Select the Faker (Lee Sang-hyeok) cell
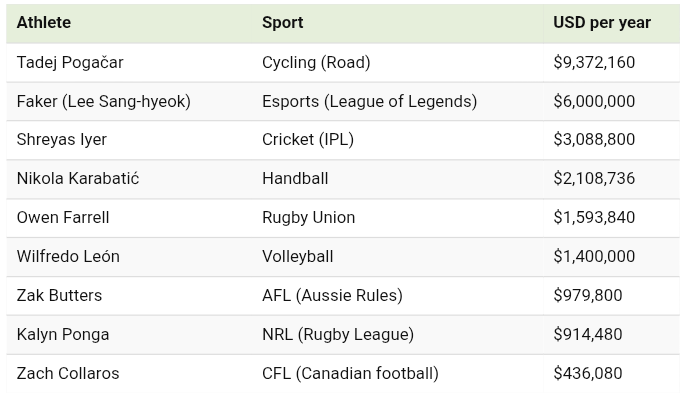The image size is (685, 397). click(x=104, y=101)
